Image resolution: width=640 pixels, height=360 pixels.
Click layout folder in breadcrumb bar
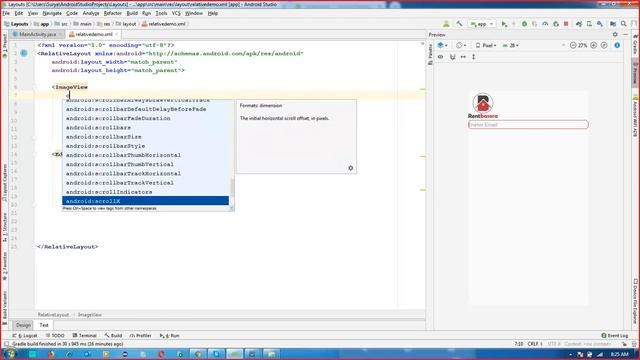pos(126,24)
